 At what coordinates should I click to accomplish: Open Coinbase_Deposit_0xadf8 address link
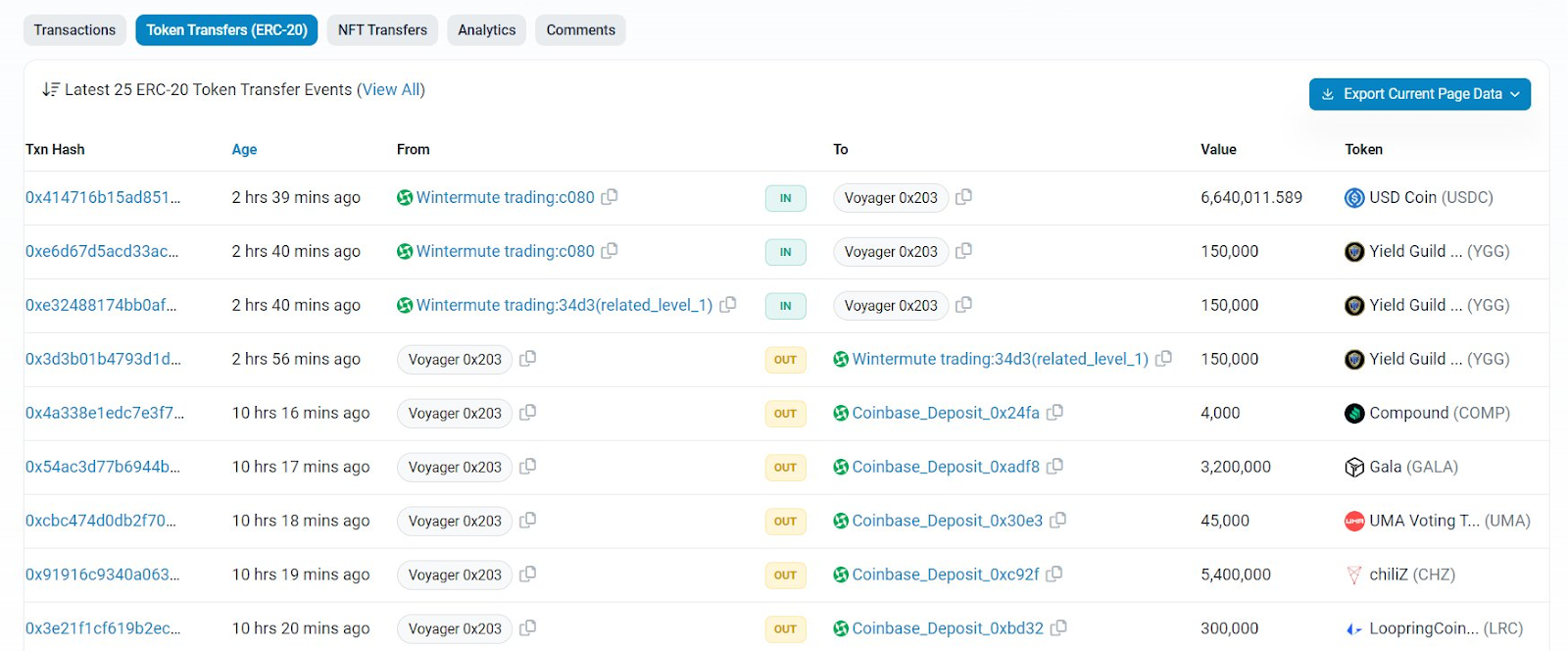point(946,467)
